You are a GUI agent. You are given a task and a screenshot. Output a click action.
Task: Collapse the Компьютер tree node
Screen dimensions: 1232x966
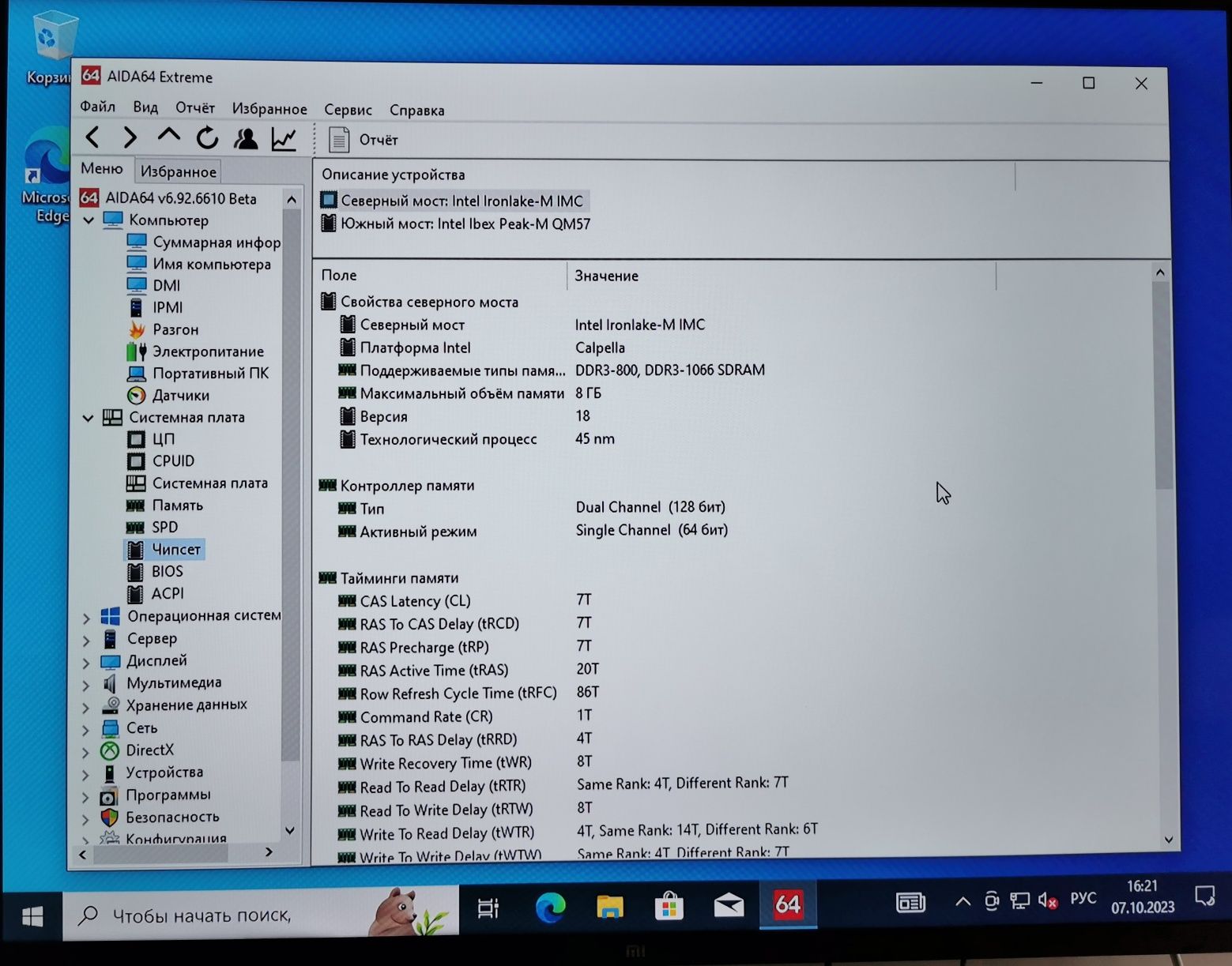click(x=89, y=220)
